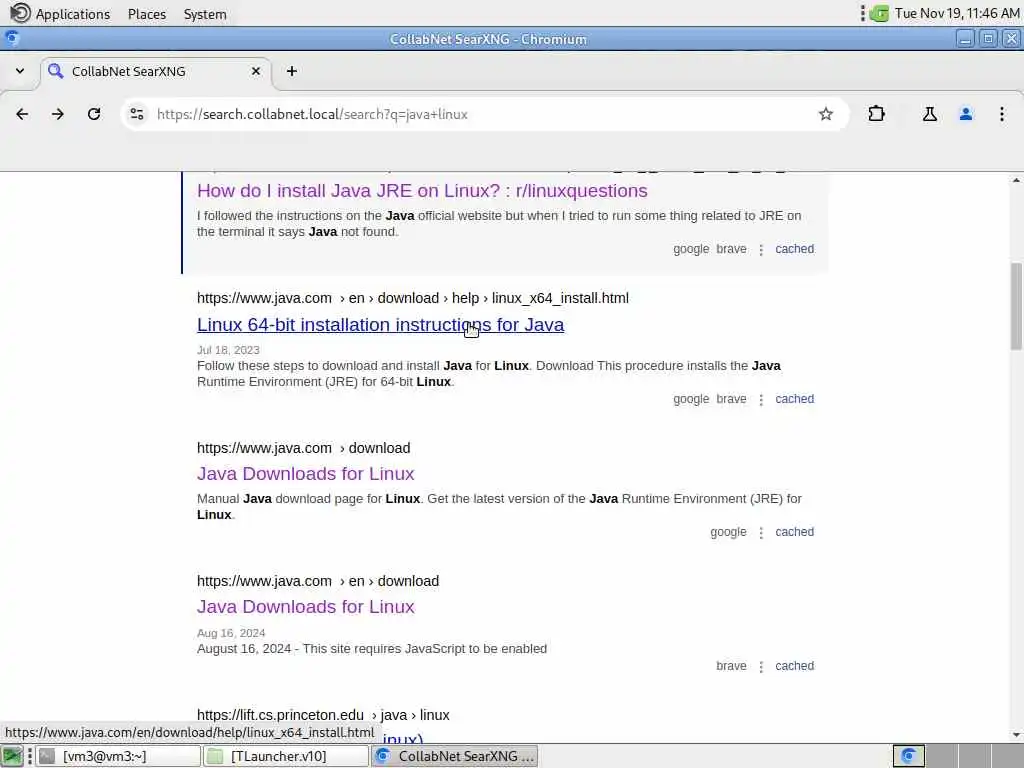Screen dimensions: 1024x768
Task: Close the CollabNet SearXNG tab
Action: click(x=256, y=71)
